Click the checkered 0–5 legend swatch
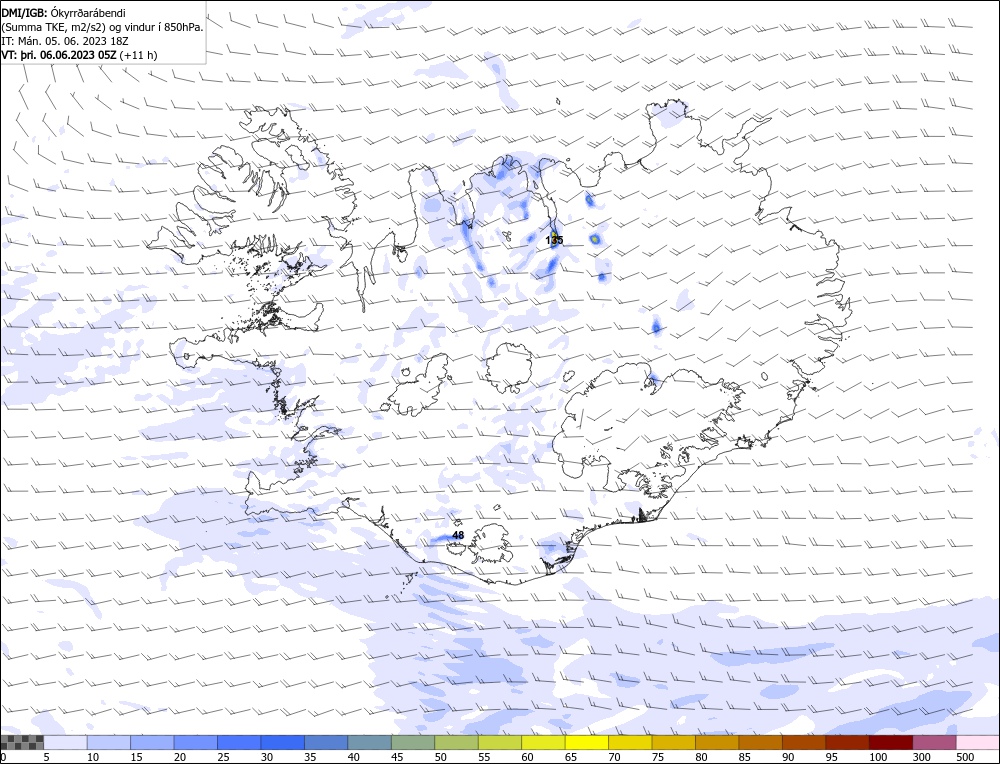Image resolution: width=1000 pixels, height=764 pixels. pos(22,742)
